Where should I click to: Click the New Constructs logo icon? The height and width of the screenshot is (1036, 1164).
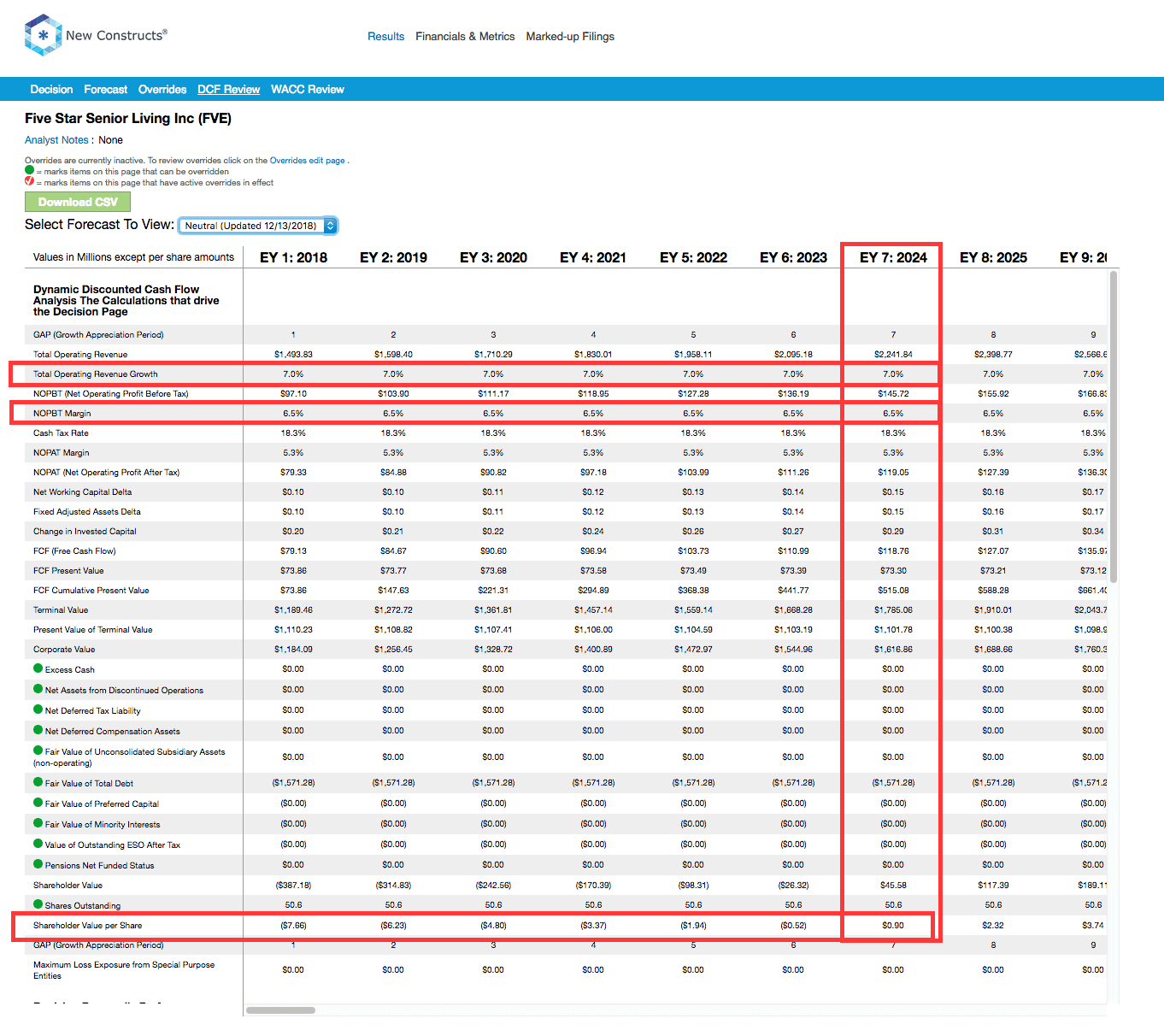(43, 35)
